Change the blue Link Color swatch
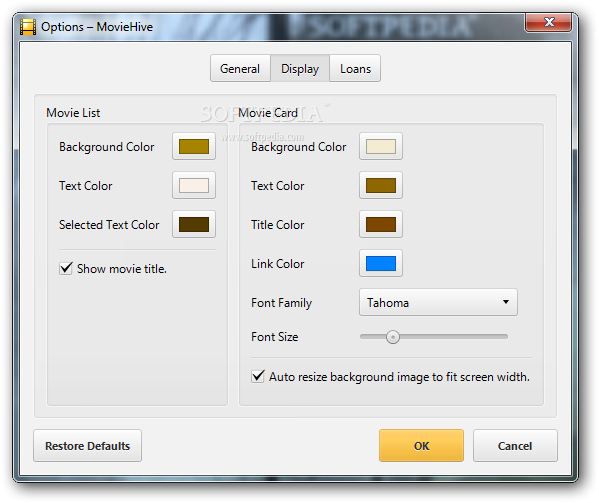Screen dimensions: 599x503 click(x=380, y=263)
